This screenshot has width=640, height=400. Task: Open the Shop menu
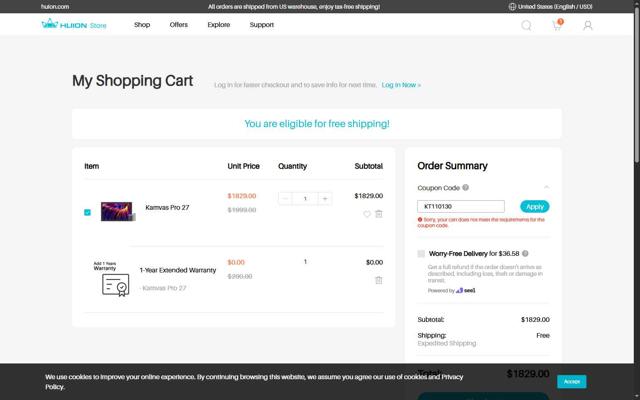[x=142, y=25]
